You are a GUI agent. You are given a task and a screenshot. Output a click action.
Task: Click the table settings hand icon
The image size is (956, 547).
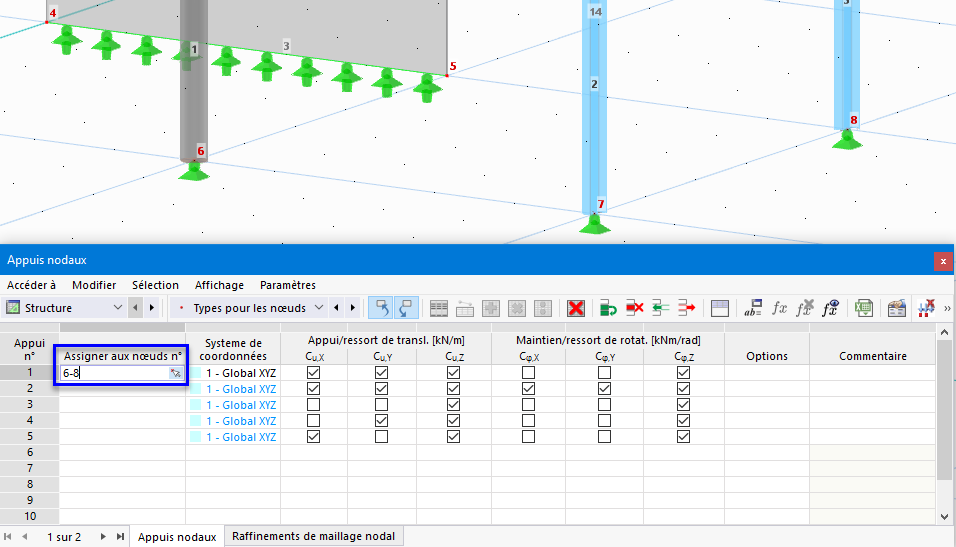[896, 308]
